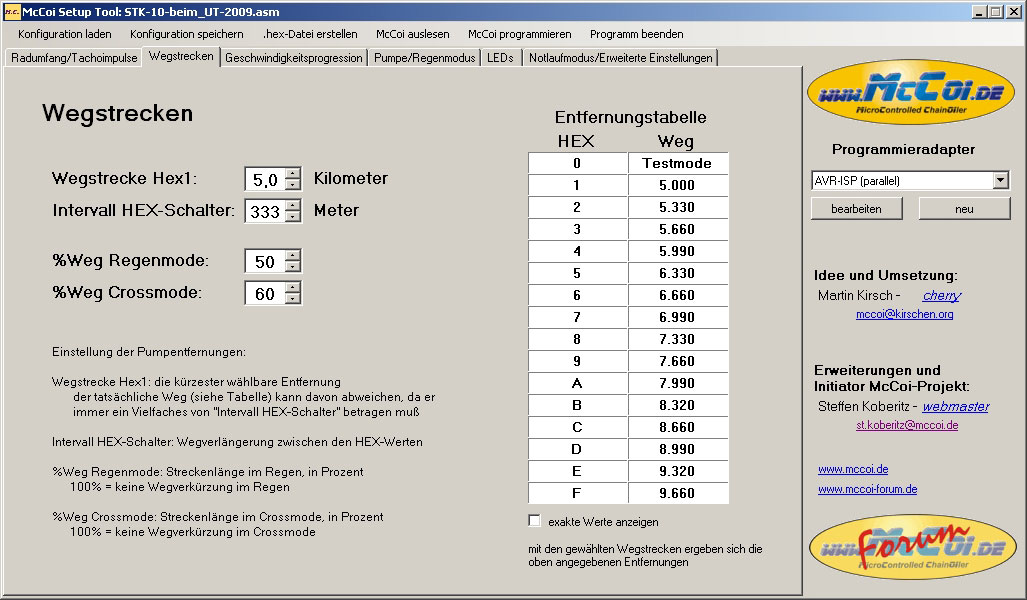Click the Wegstrecke Hex1 input field
Screen dimensions: 1027x600
tap(265, 179)
